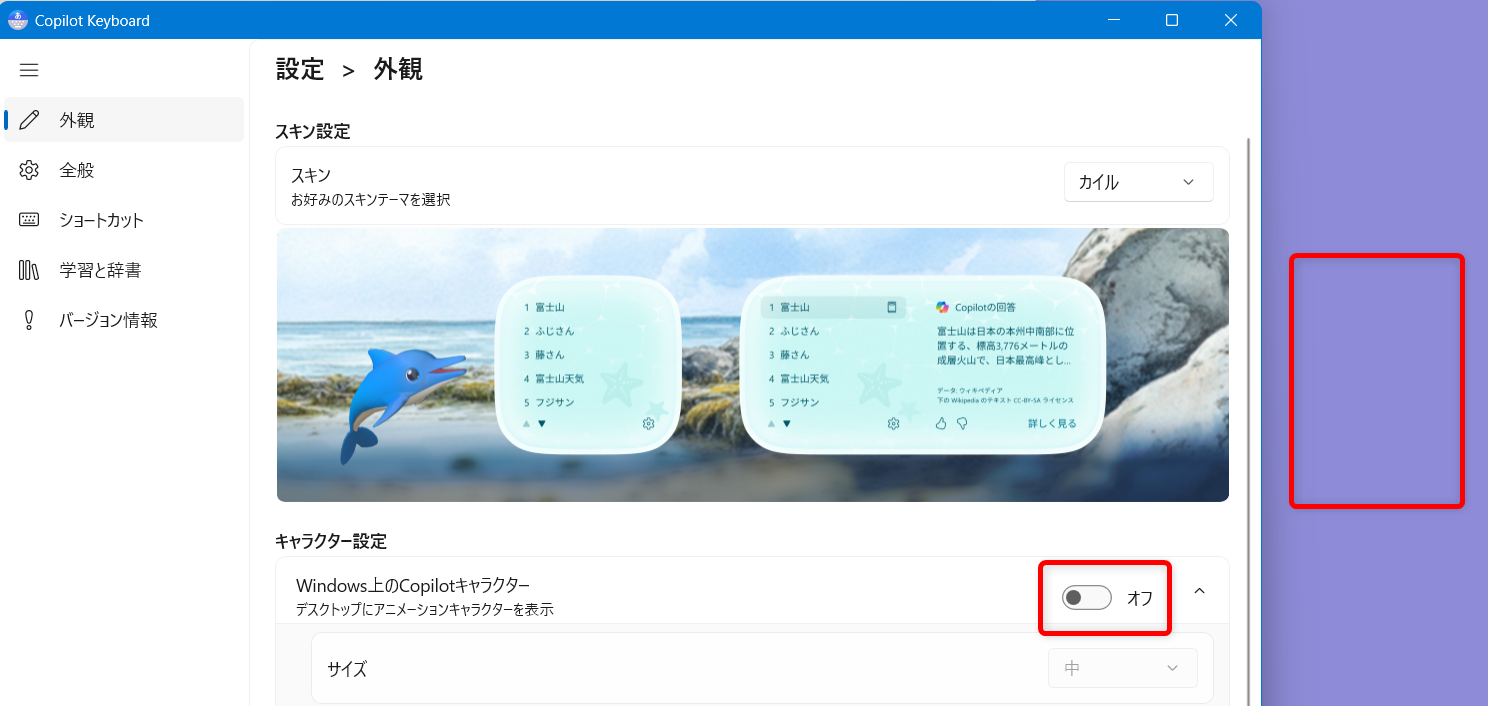Viewport: 1488px width, 706px height.
Task: Click the バージョン情報 lightbulb icon
Action: click(x=29, y=320)
